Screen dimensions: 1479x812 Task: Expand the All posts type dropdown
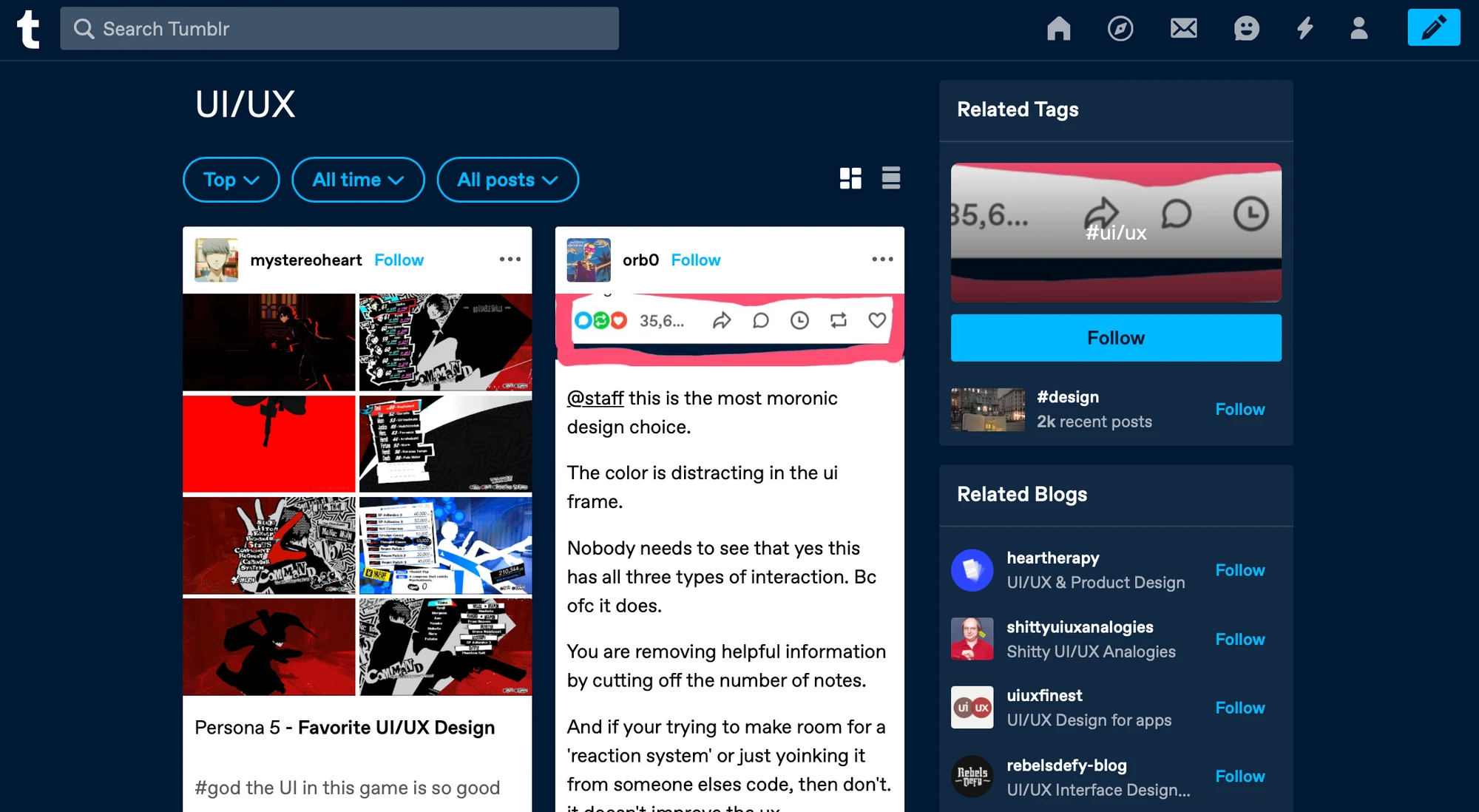507,180
